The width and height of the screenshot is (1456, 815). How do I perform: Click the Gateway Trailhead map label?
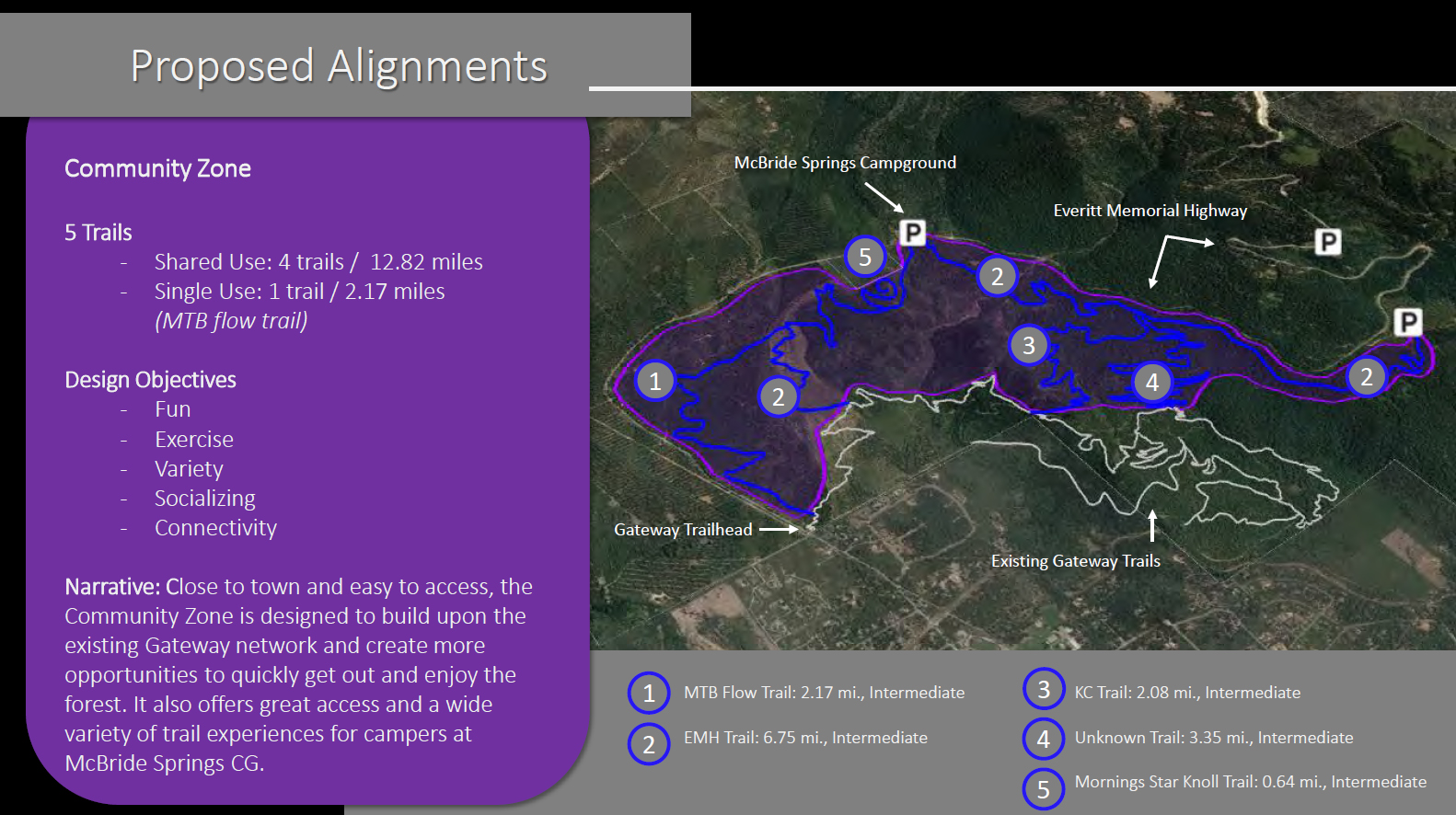point(683,530)
